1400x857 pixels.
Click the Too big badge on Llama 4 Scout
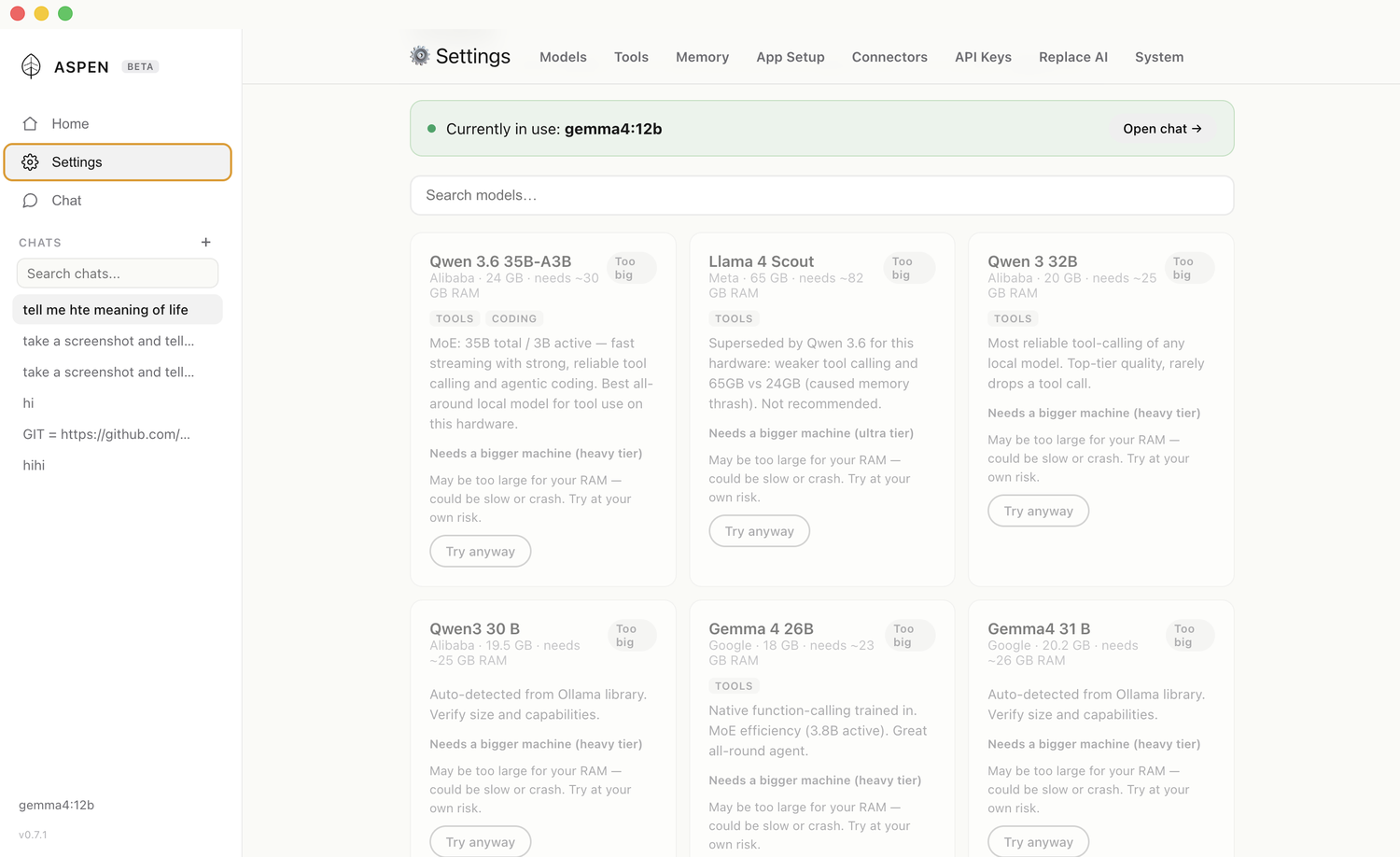(x=908, y=268)
